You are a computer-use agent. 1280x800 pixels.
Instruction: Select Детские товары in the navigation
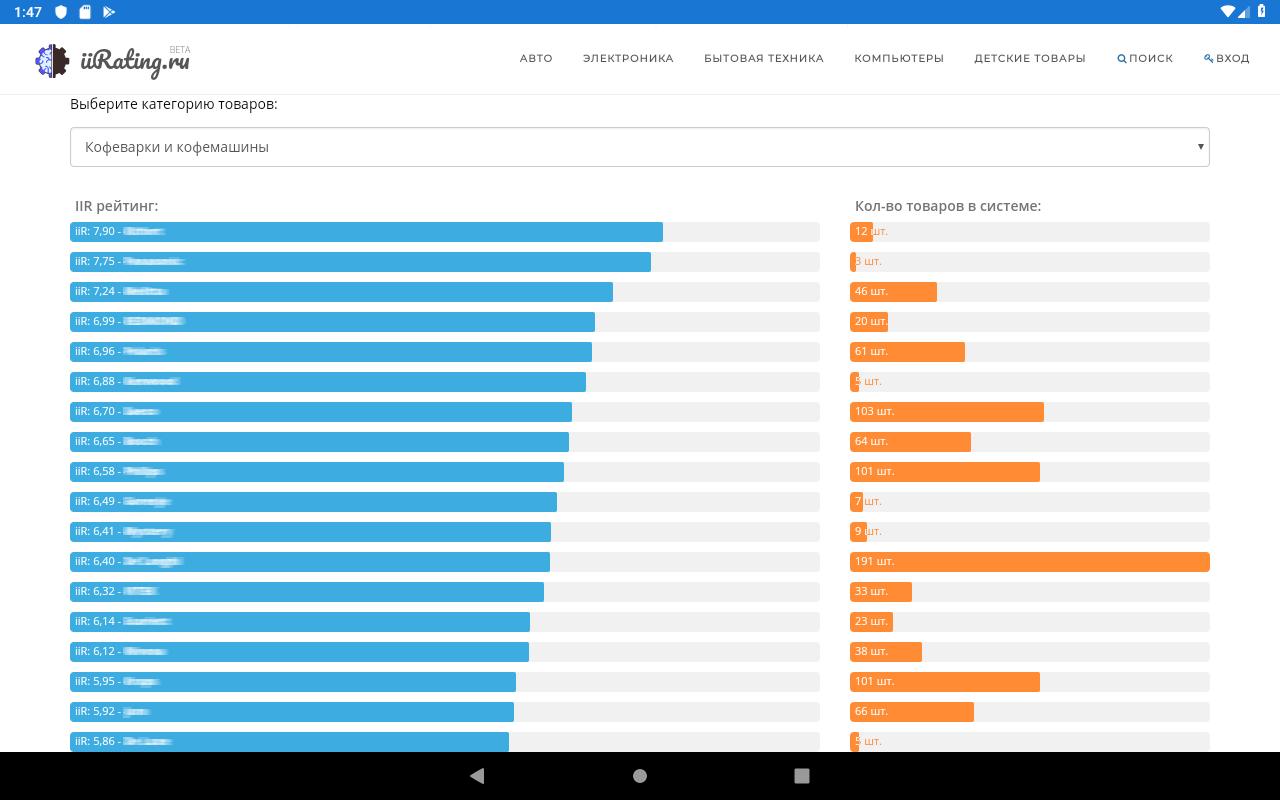pos(1030,59)
